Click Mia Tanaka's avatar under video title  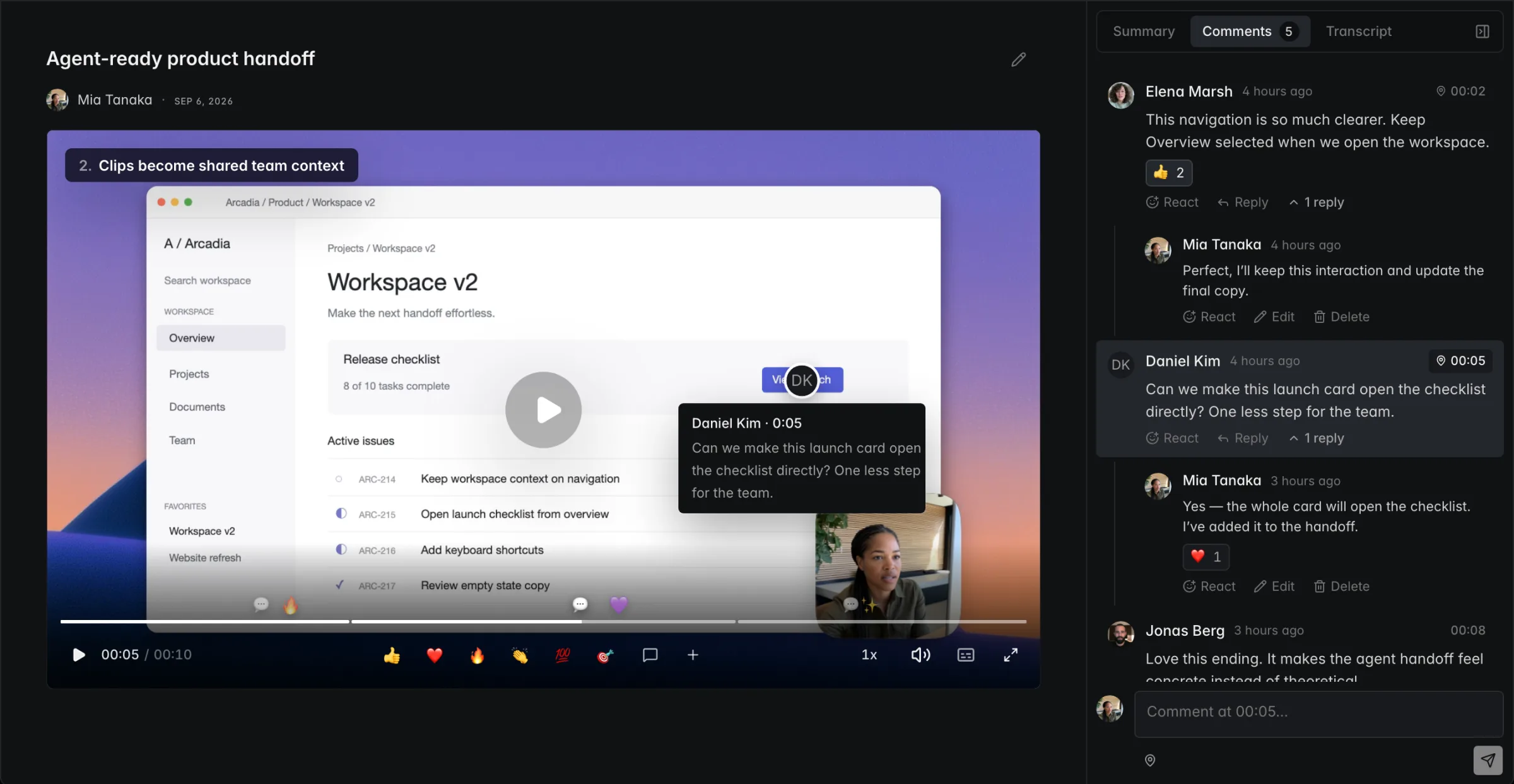(57, 100)
